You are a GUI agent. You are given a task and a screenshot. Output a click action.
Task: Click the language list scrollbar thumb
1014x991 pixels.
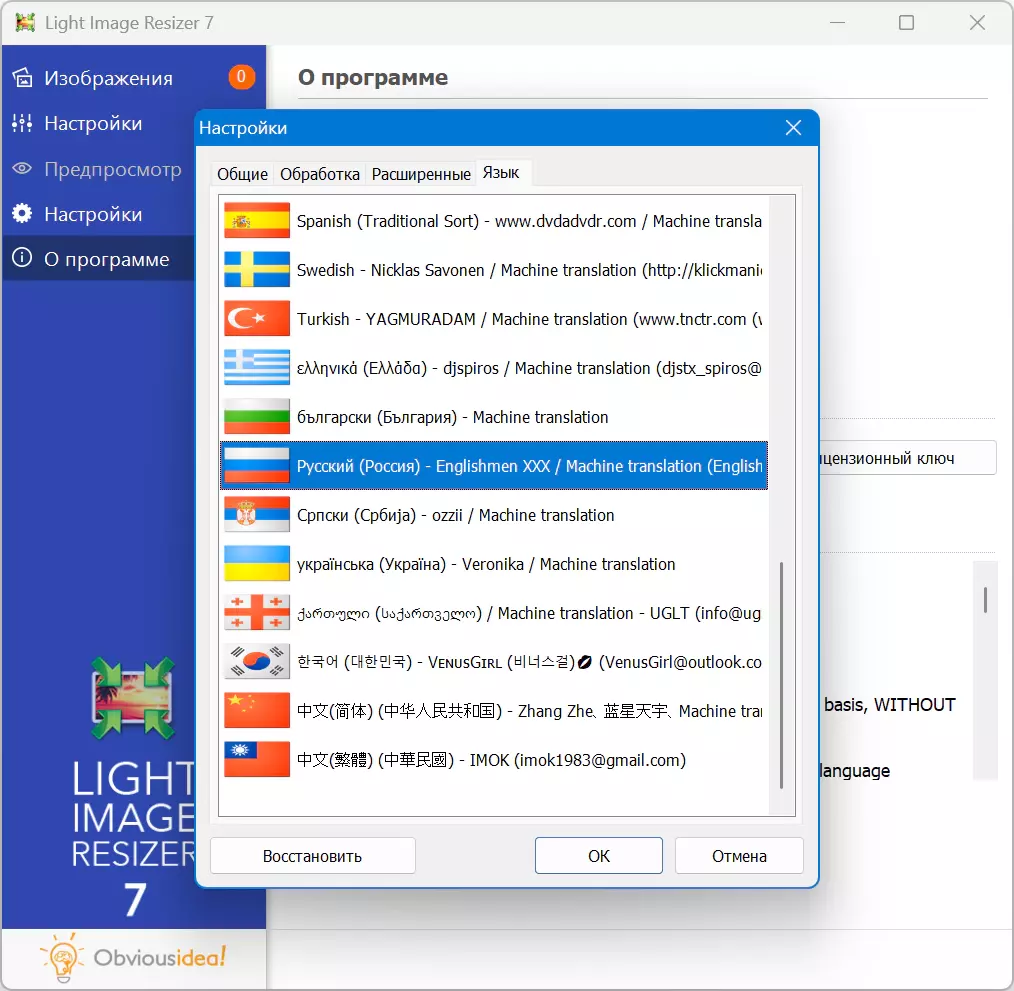(x=781, y=675)
